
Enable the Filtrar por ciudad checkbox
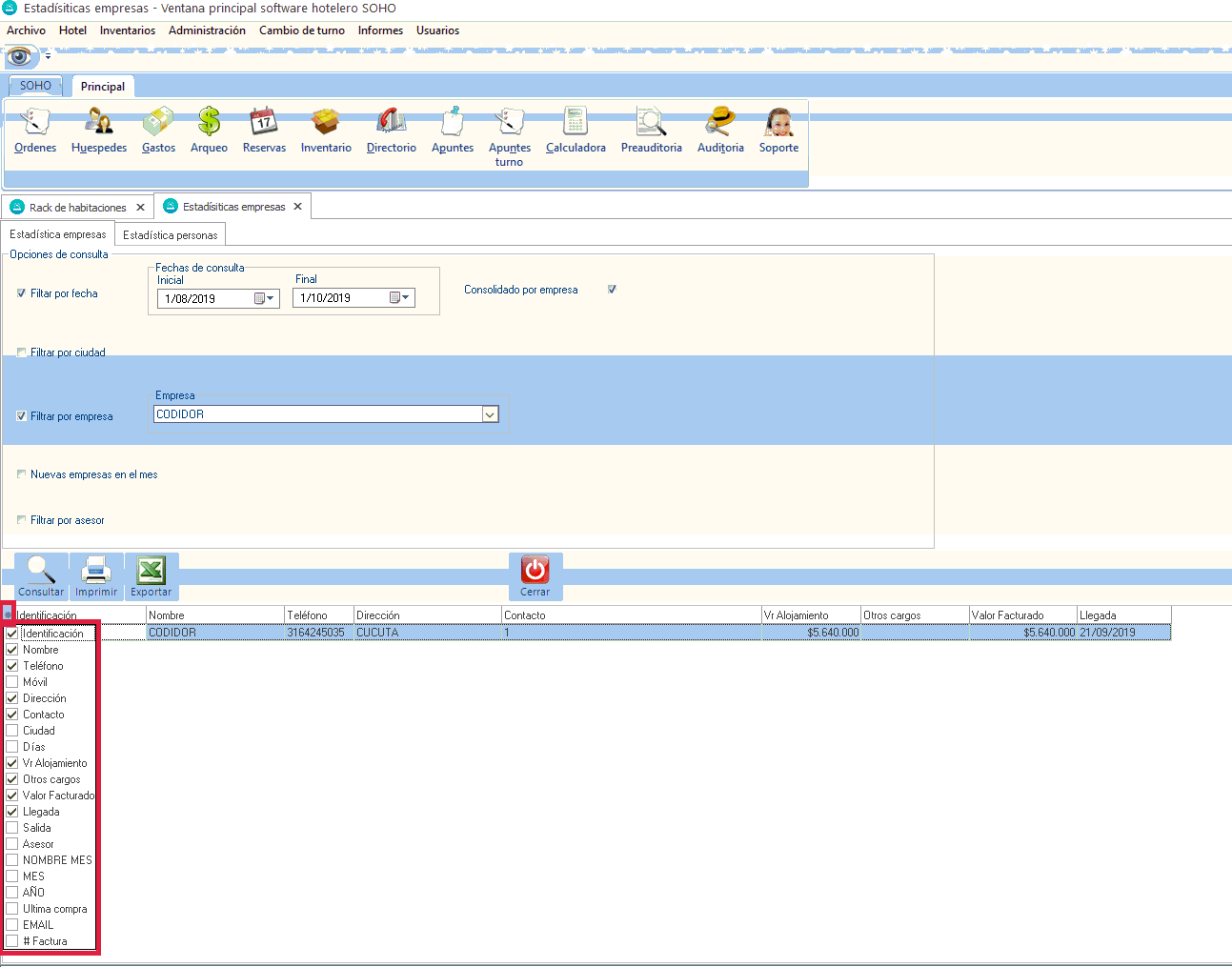tap(22, 353)
